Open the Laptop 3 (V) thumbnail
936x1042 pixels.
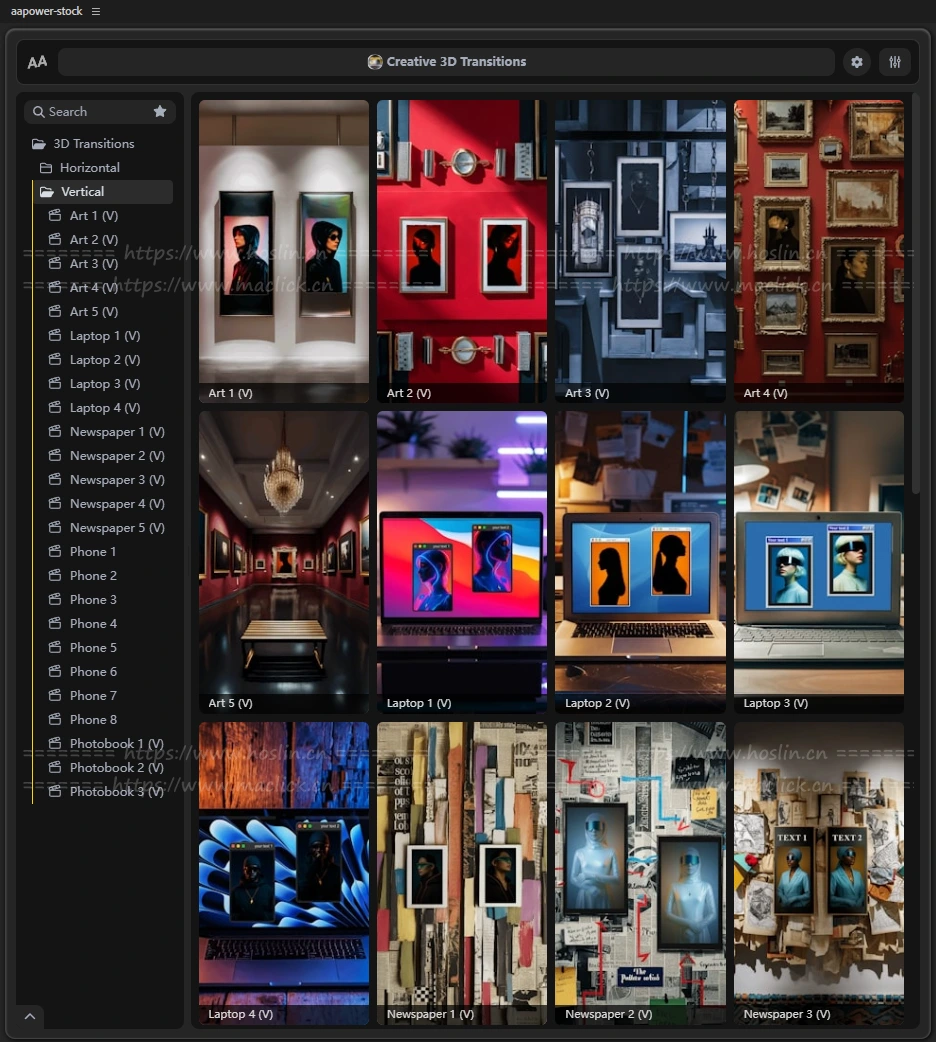[819, 562]
